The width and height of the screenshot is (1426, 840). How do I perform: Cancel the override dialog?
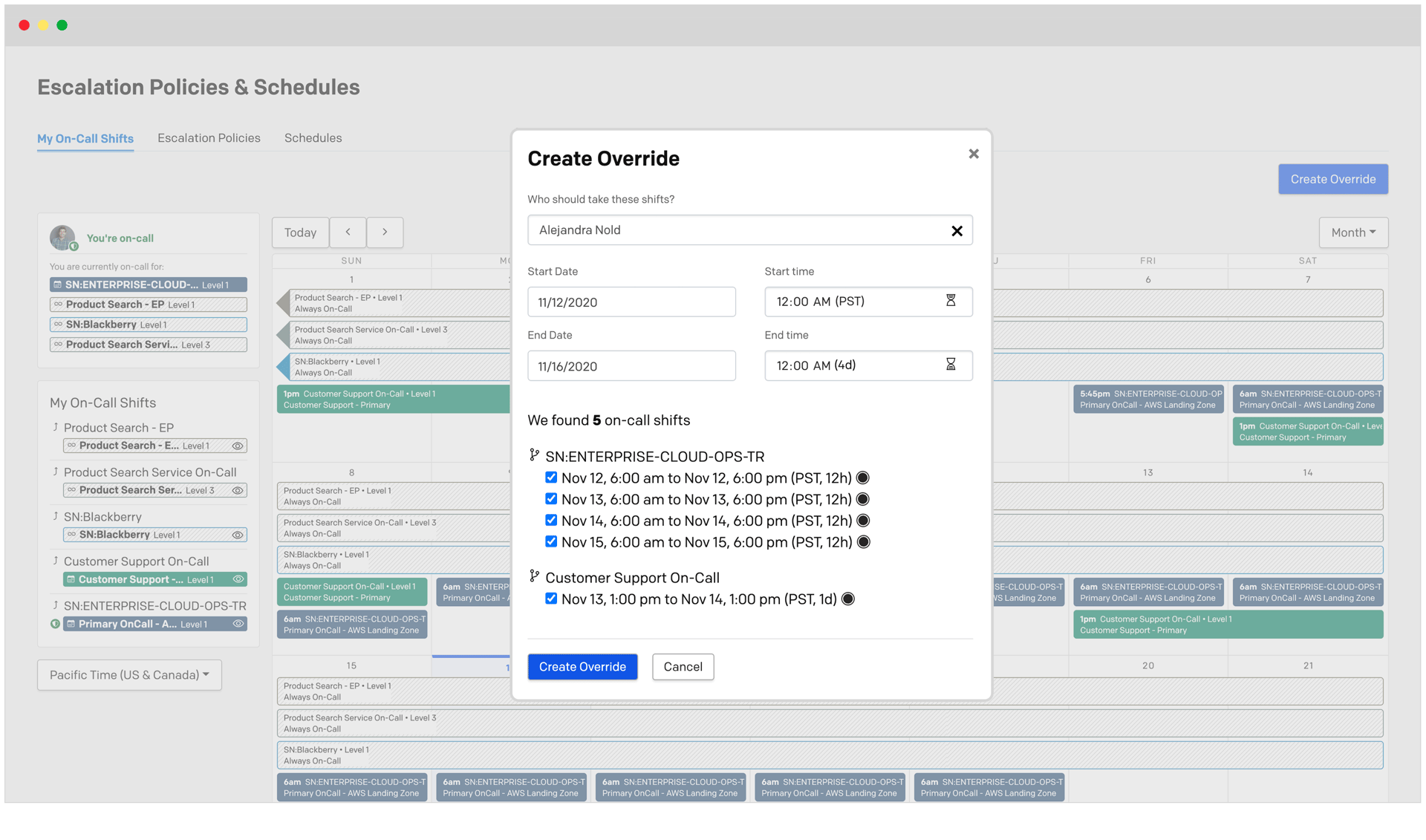(683, 667)
